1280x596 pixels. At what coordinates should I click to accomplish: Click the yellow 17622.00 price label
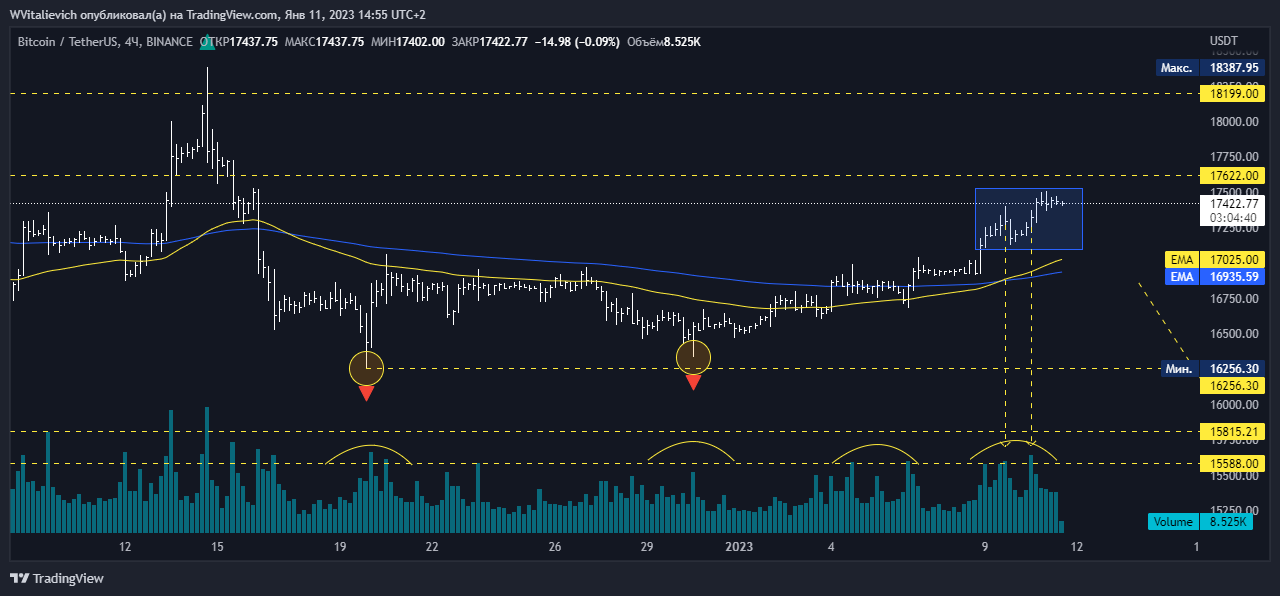click(x=1233, y=175)
